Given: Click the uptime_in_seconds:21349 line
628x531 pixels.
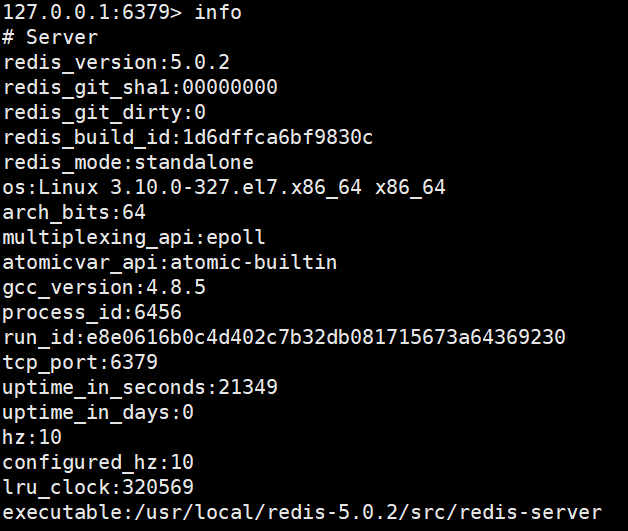Looking at the screenshot, I should [140, 387].
